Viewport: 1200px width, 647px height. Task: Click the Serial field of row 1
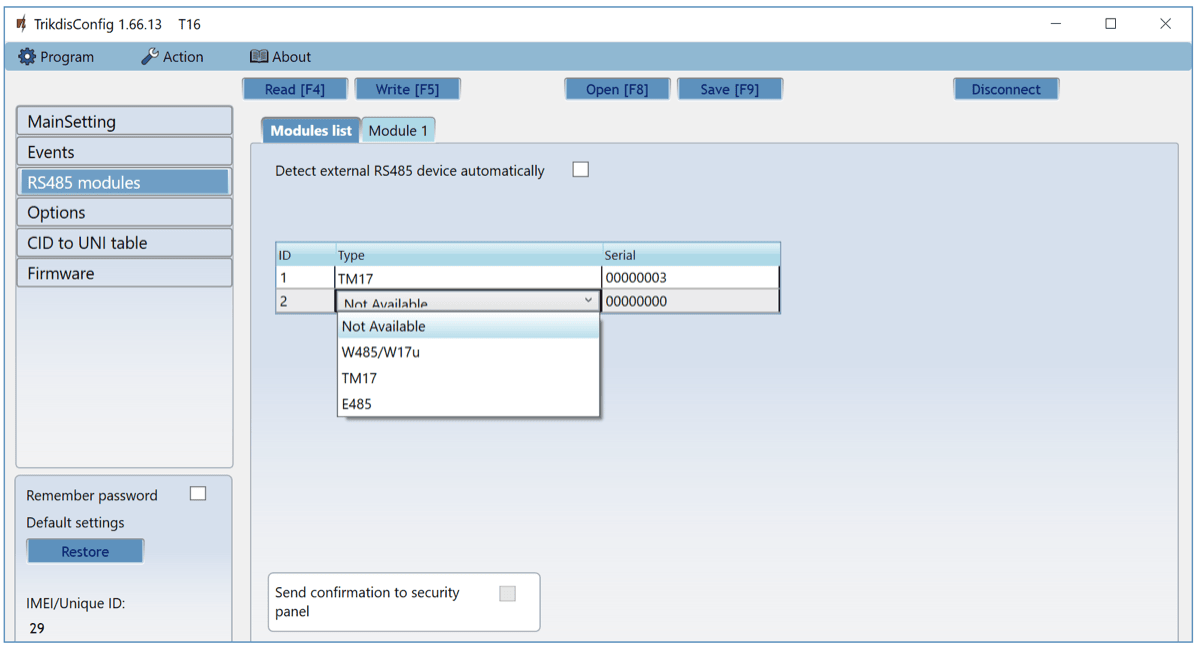pyautogui.click(x=690, y=278)
